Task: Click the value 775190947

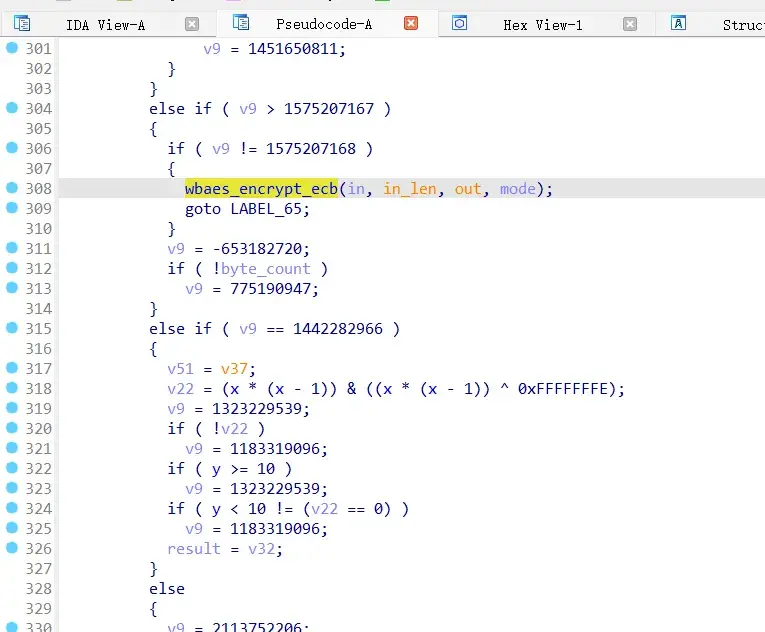Action: (270, 289)
